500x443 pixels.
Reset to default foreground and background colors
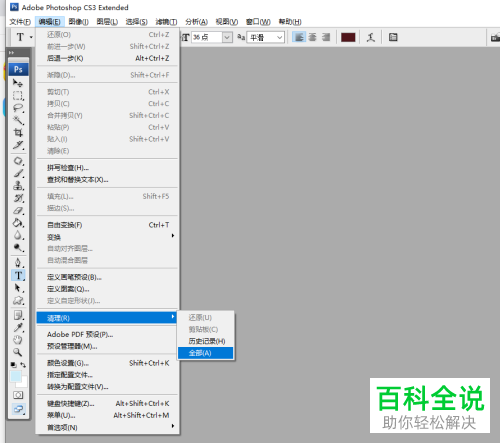13,365
